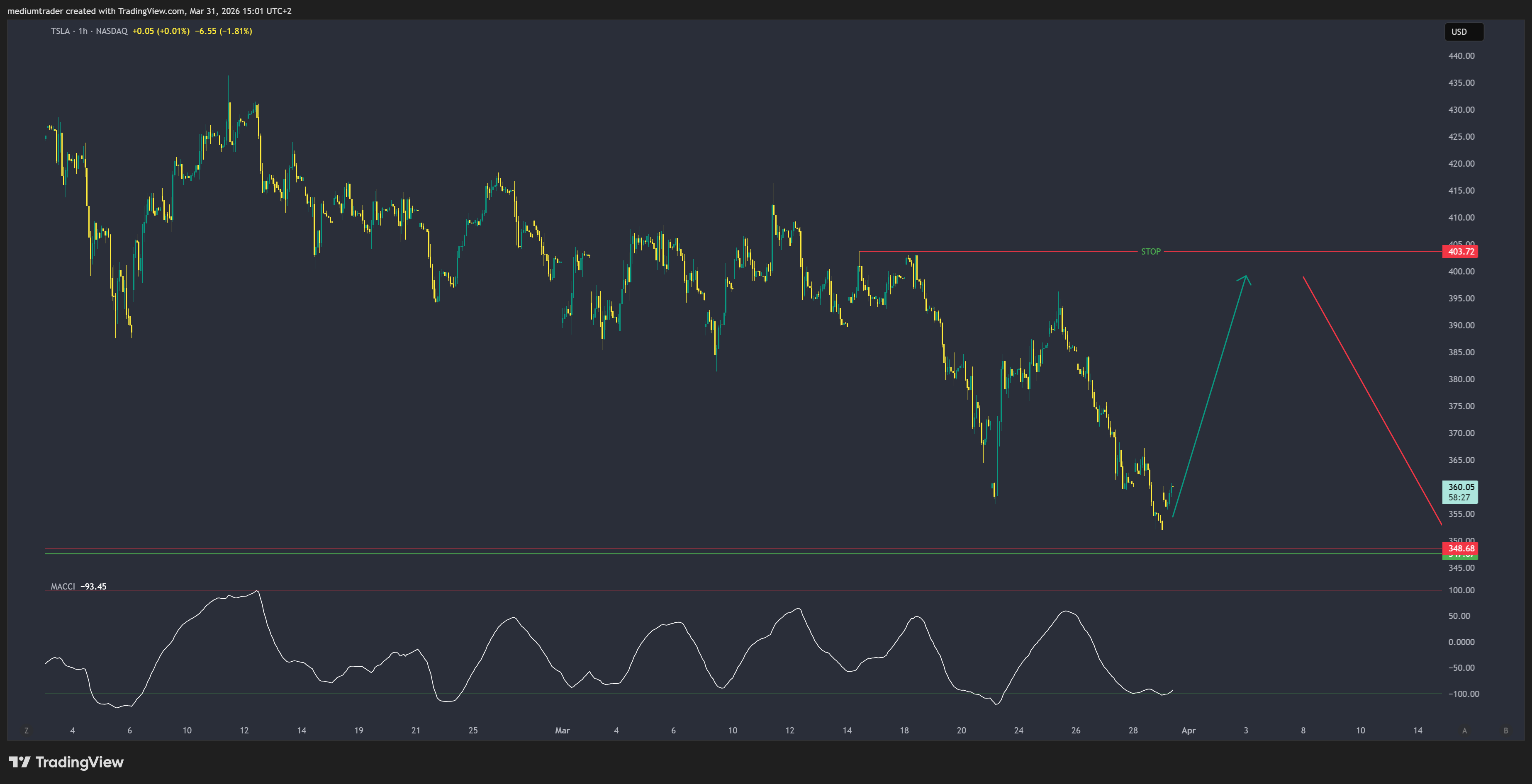This screenshot has width=1532, height=784.
Task: Toggle the B scale button
Action: tap(1506, 731)
